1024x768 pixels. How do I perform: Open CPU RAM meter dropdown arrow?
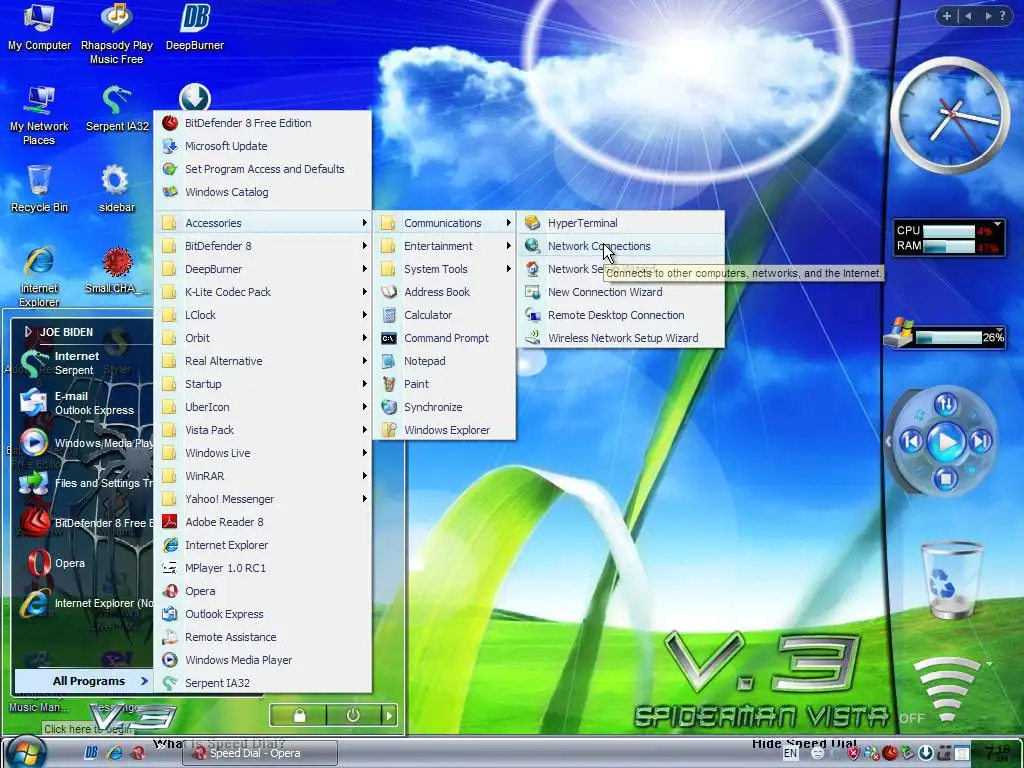coord(997,225)
